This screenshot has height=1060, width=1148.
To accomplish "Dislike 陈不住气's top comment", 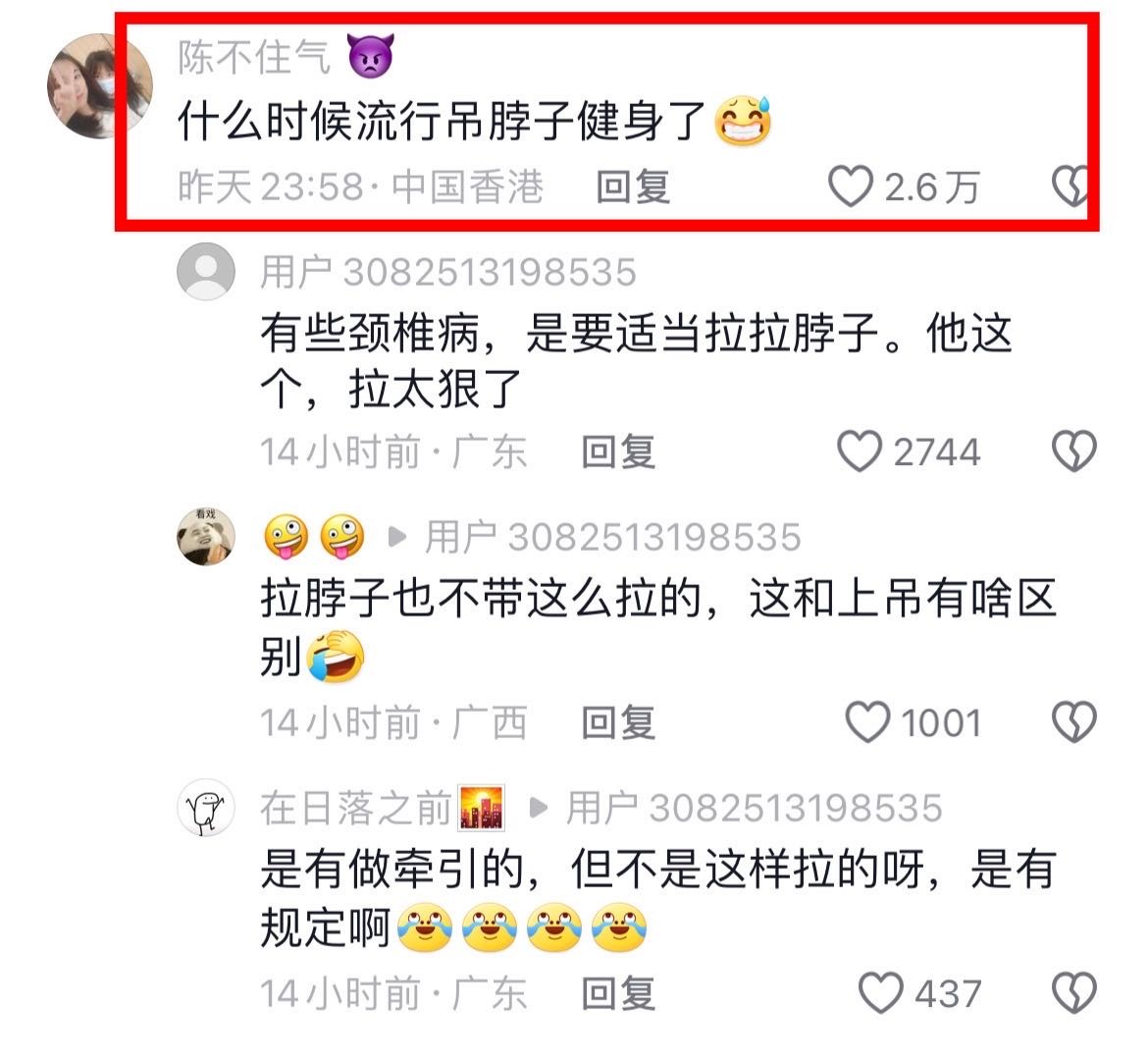I will (1070, 186).
